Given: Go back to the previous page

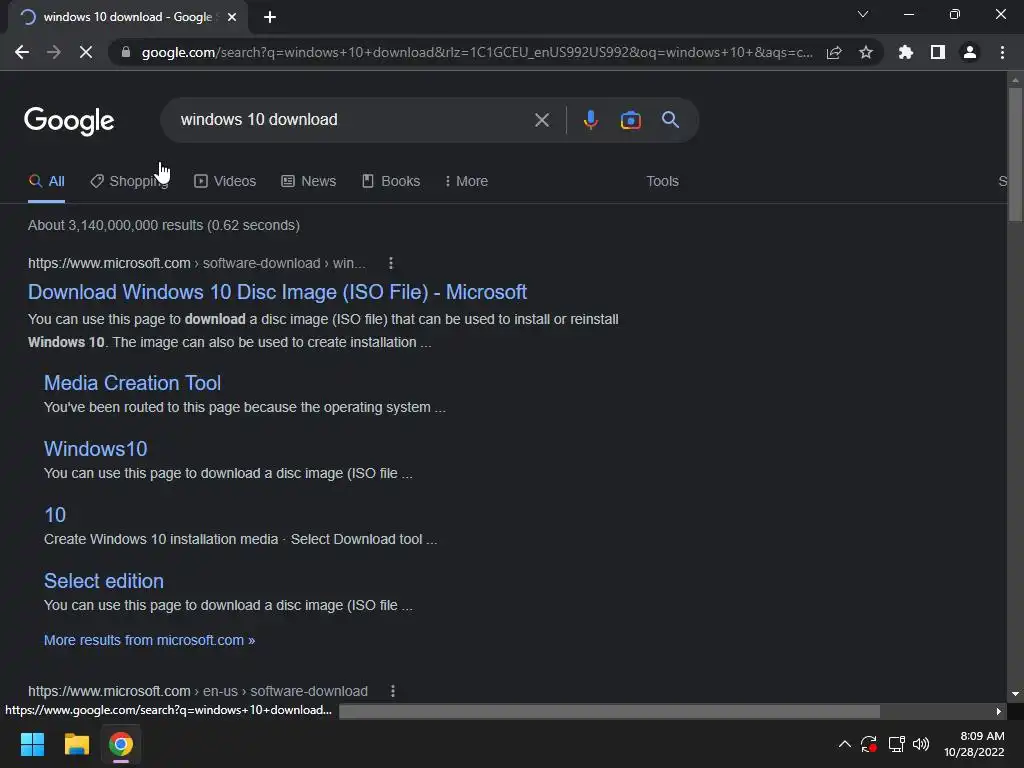Looking at the screenshot, I should pyautogui.click(x=22, y=52).
